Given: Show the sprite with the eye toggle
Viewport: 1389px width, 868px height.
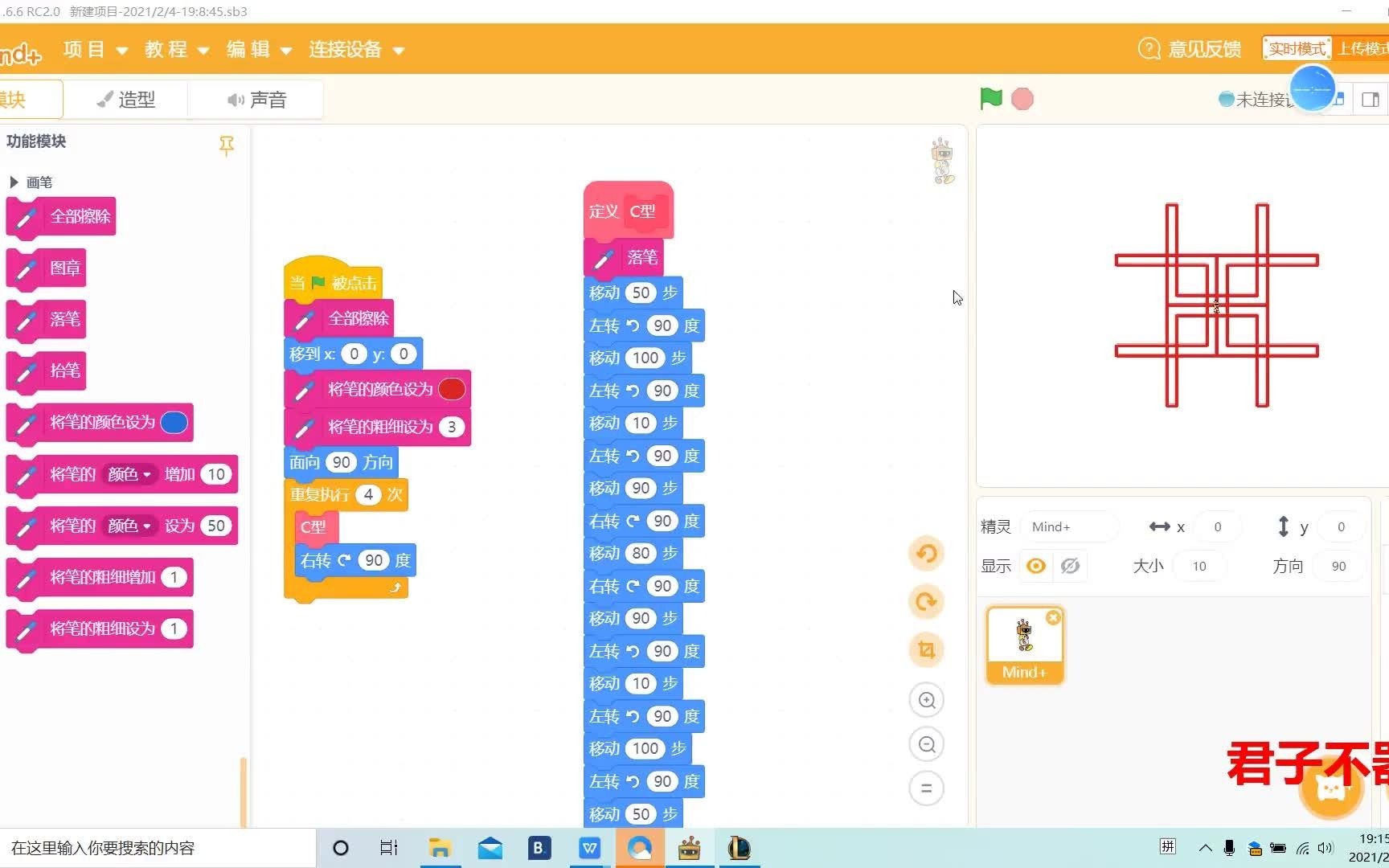Looking at the screenshot, I should [1035, 566].
